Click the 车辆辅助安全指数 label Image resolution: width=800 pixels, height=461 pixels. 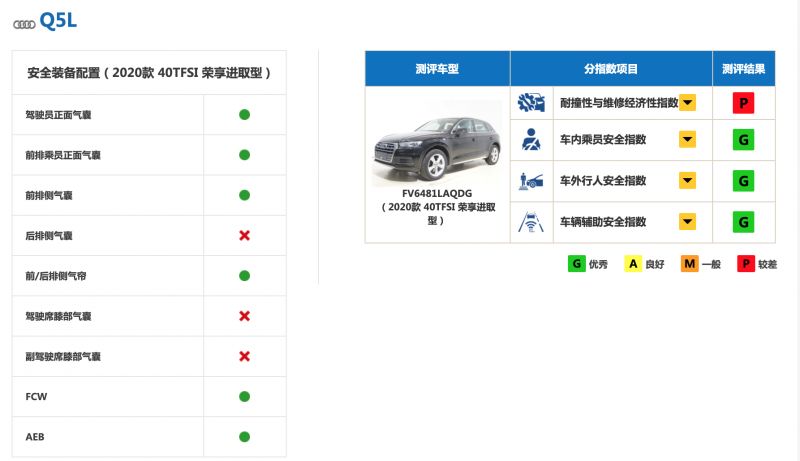[x=603, y=222]
